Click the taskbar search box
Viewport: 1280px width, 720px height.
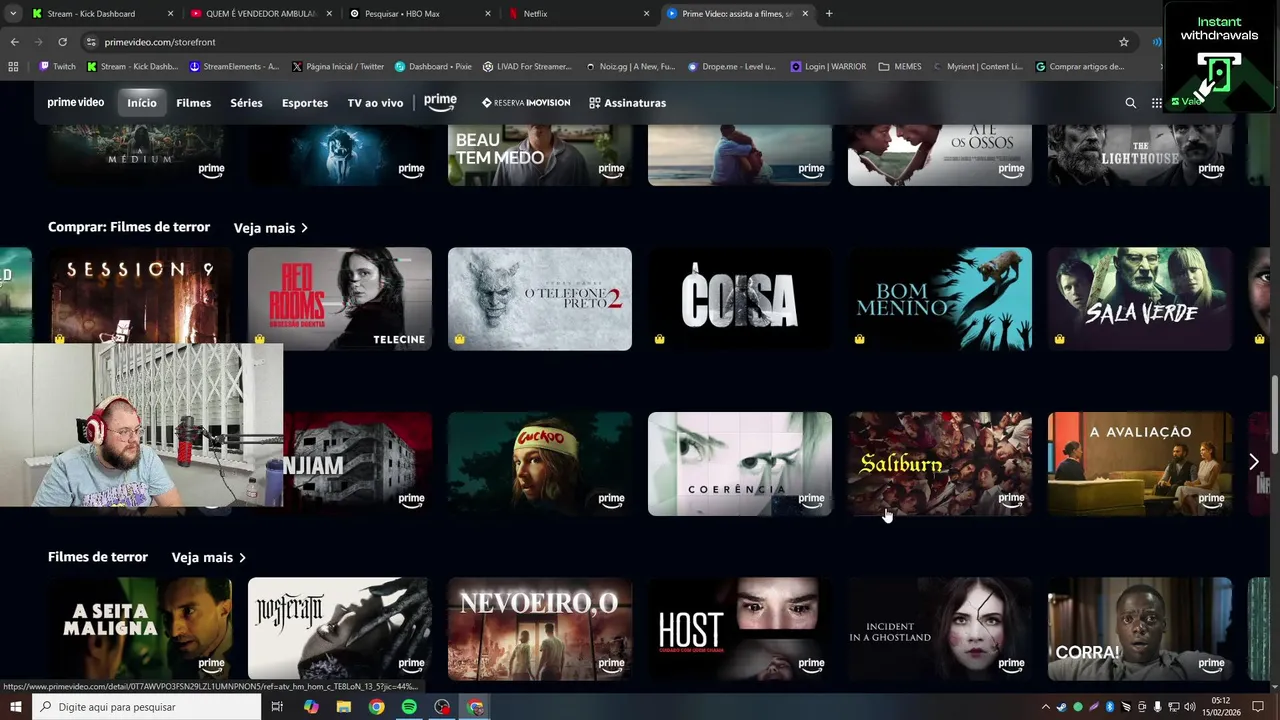(x=146, y=707)
